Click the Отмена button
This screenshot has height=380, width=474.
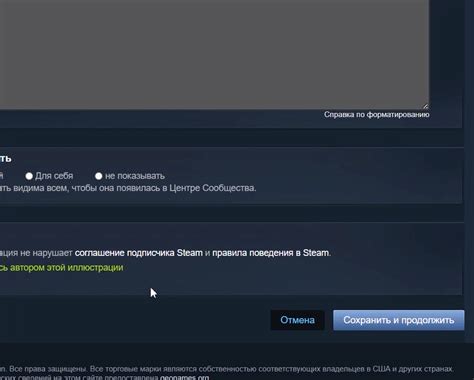pyautogui.click(x=297, y=320)
